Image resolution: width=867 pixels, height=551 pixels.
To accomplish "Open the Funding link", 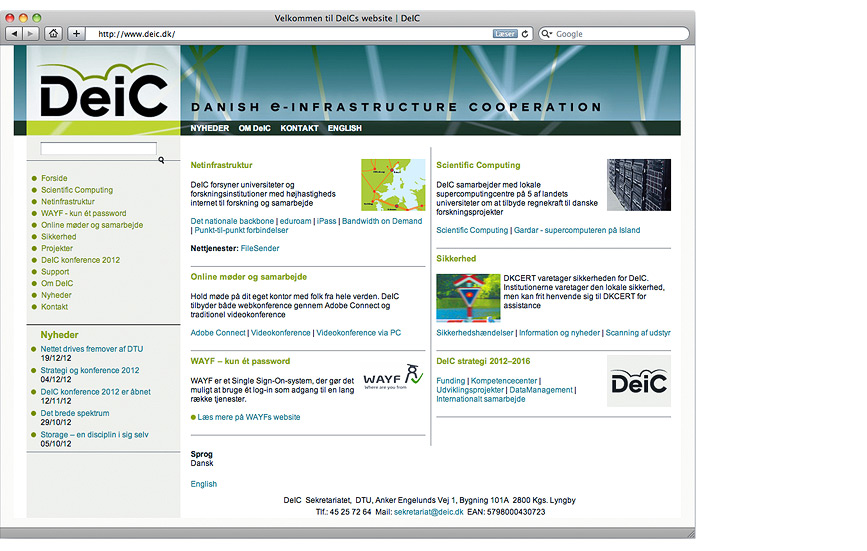I will coord(451,381).
